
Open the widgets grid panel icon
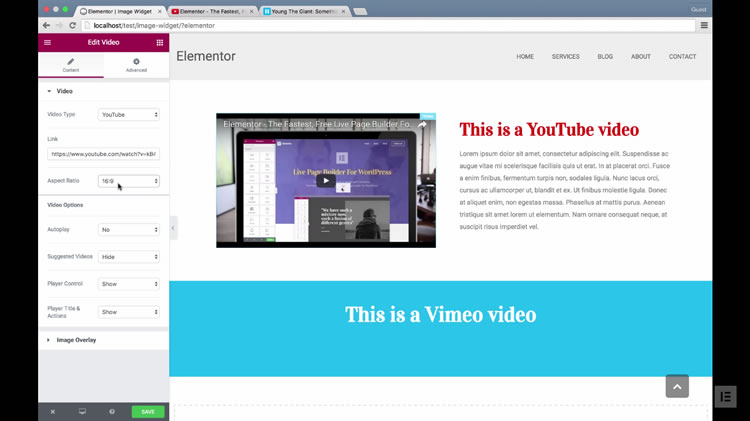(x=159, y=43)
